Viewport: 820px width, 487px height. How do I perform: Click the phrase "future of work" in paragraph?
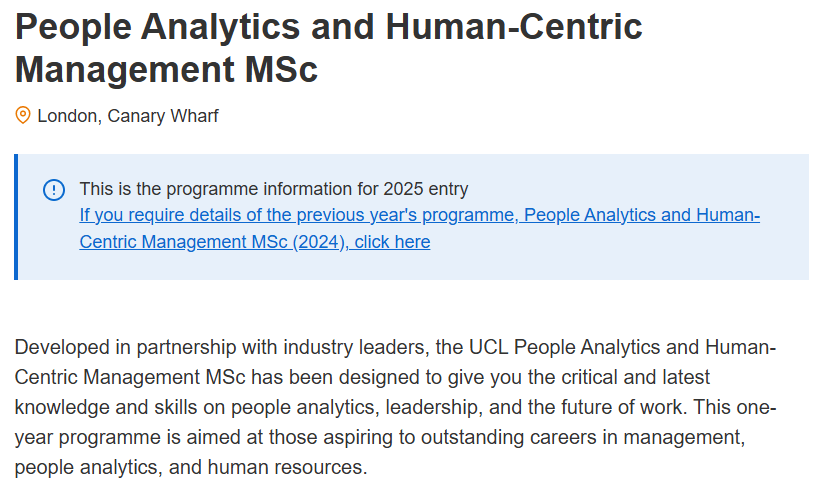(622, 407)
